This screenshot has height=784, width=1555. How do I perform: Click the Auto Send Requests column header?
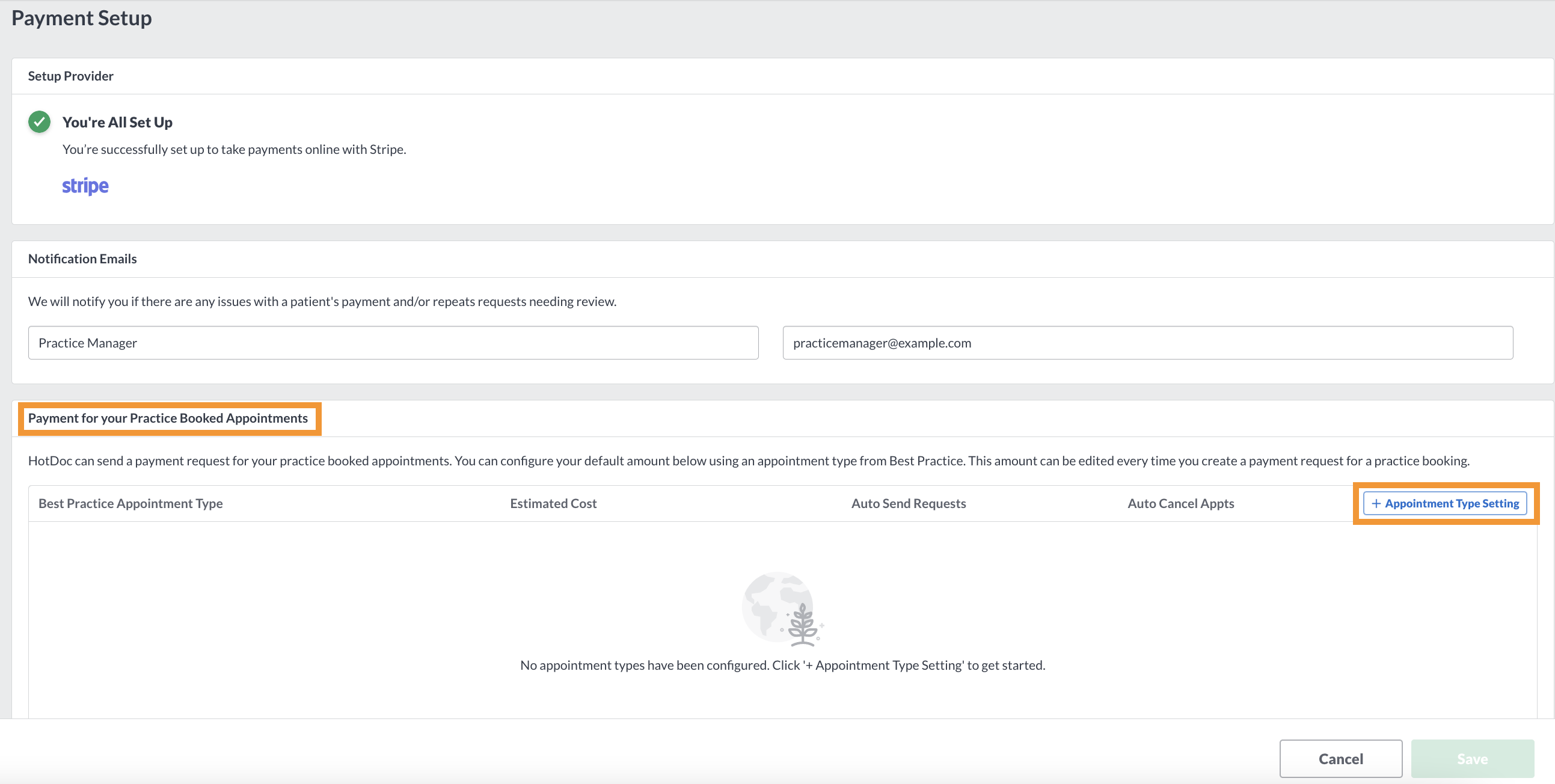[x=909, y=503]
